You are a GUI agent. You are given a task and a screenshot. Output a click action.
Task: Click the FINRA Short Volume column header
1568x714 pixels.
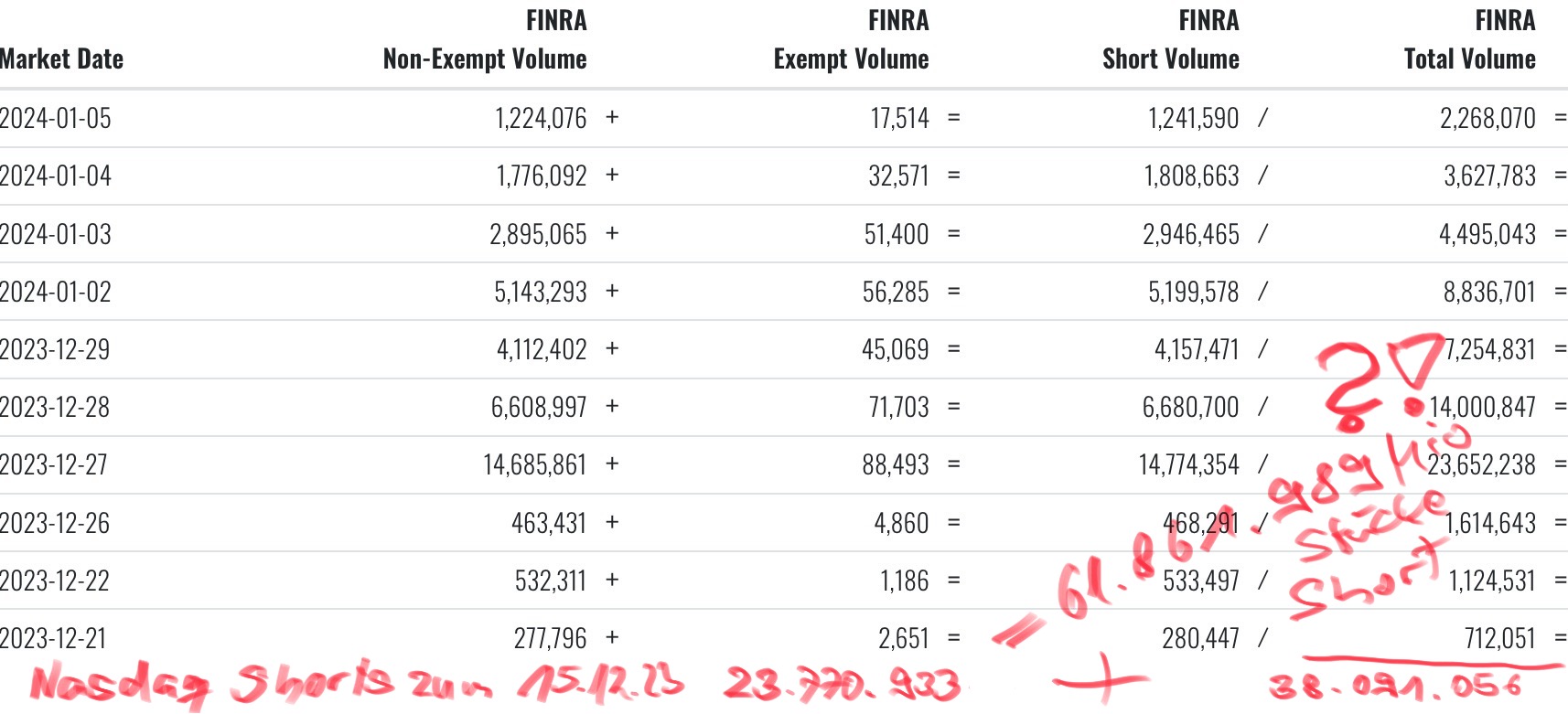(x=1170, y=41)
